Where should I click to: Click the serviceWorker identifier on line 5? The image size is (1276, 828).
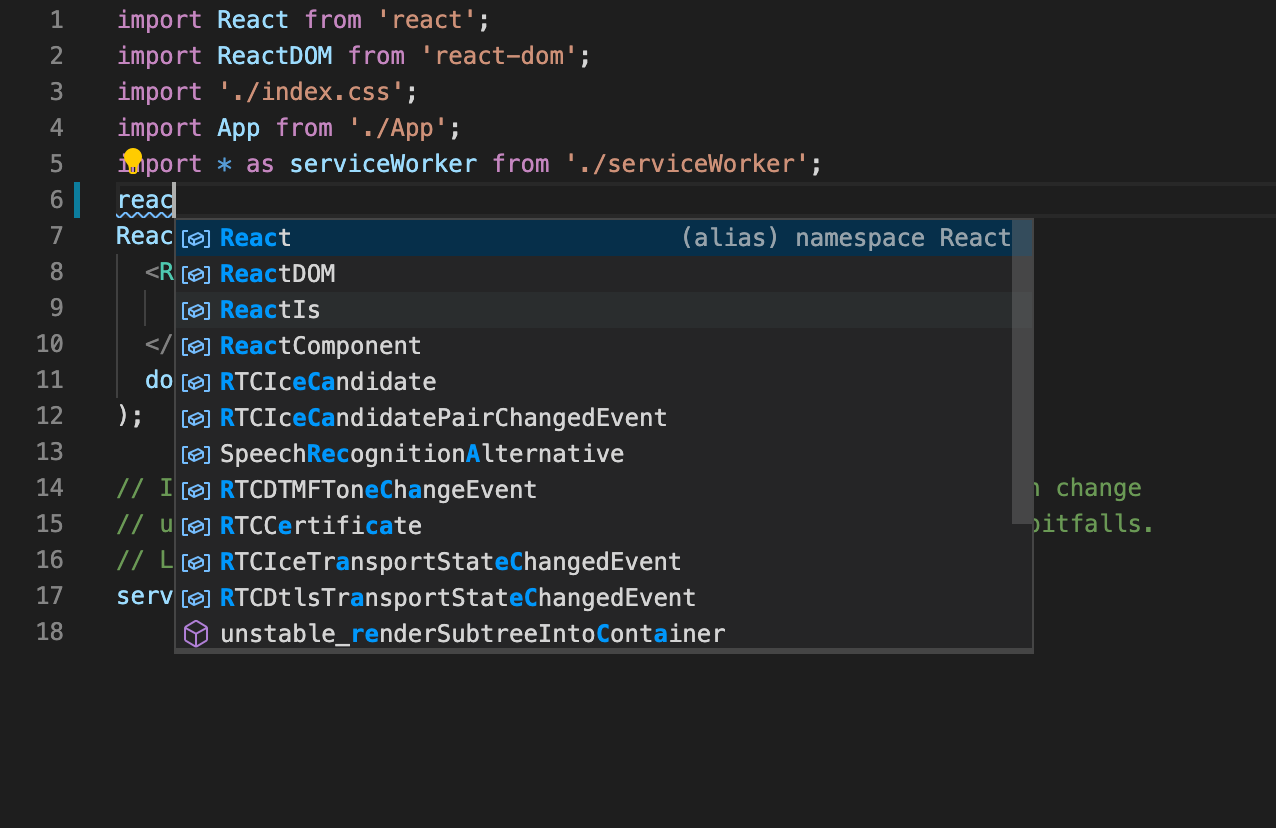point(383,163)
